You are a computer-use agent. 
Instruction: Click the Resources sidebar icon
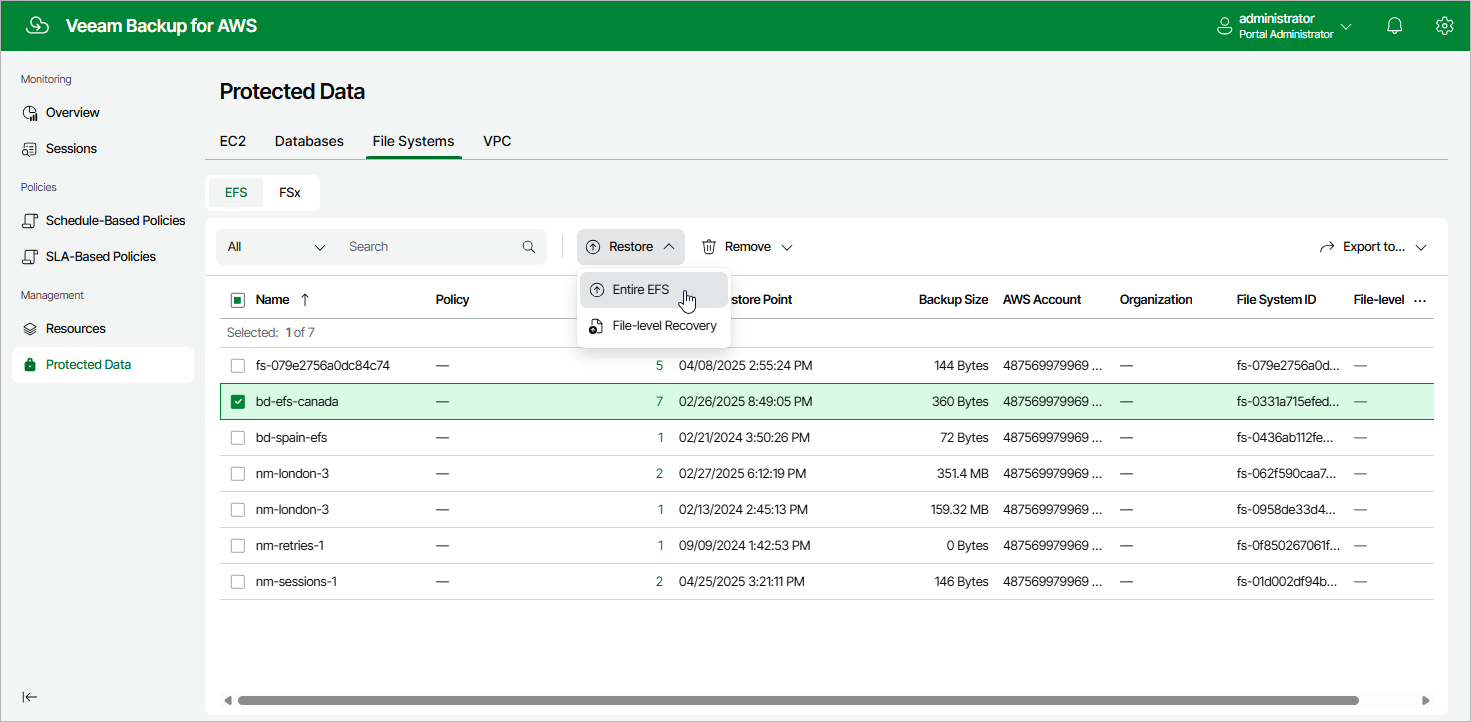(x=30, y=329)
